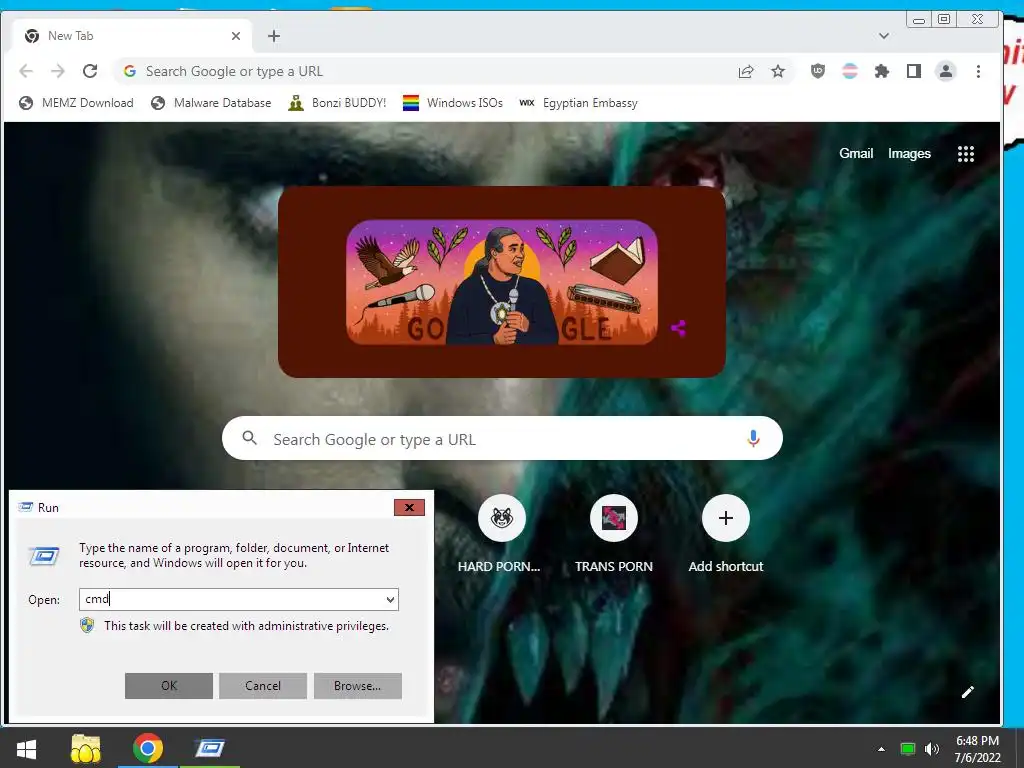
Task: Close the Run dialog with red X
Action: point(409,507)
